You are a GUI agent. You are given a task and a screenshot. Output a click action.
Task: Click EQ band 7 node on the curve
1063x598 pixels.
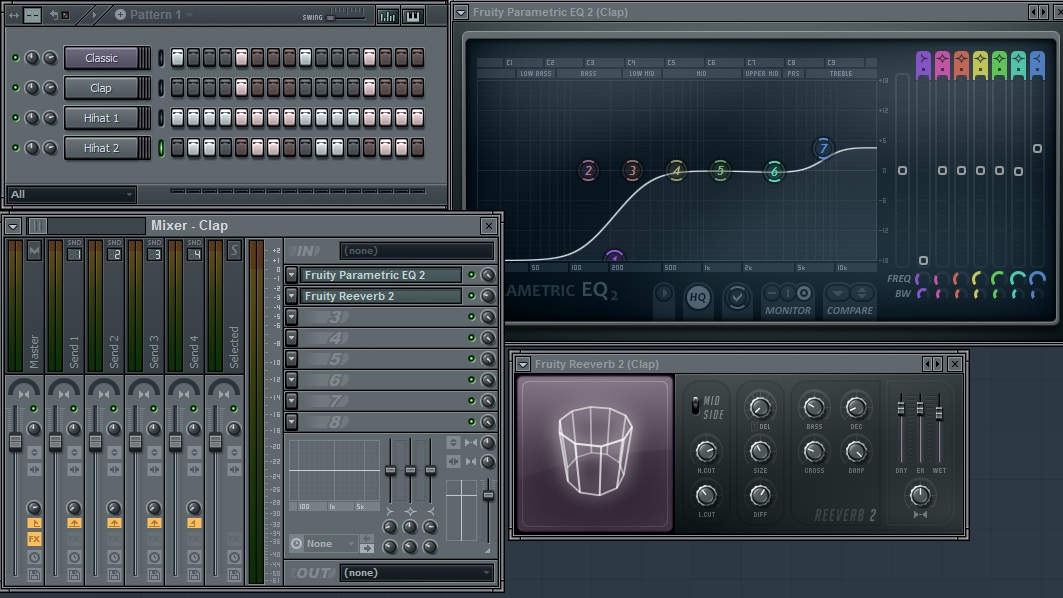tap(823, 149)
